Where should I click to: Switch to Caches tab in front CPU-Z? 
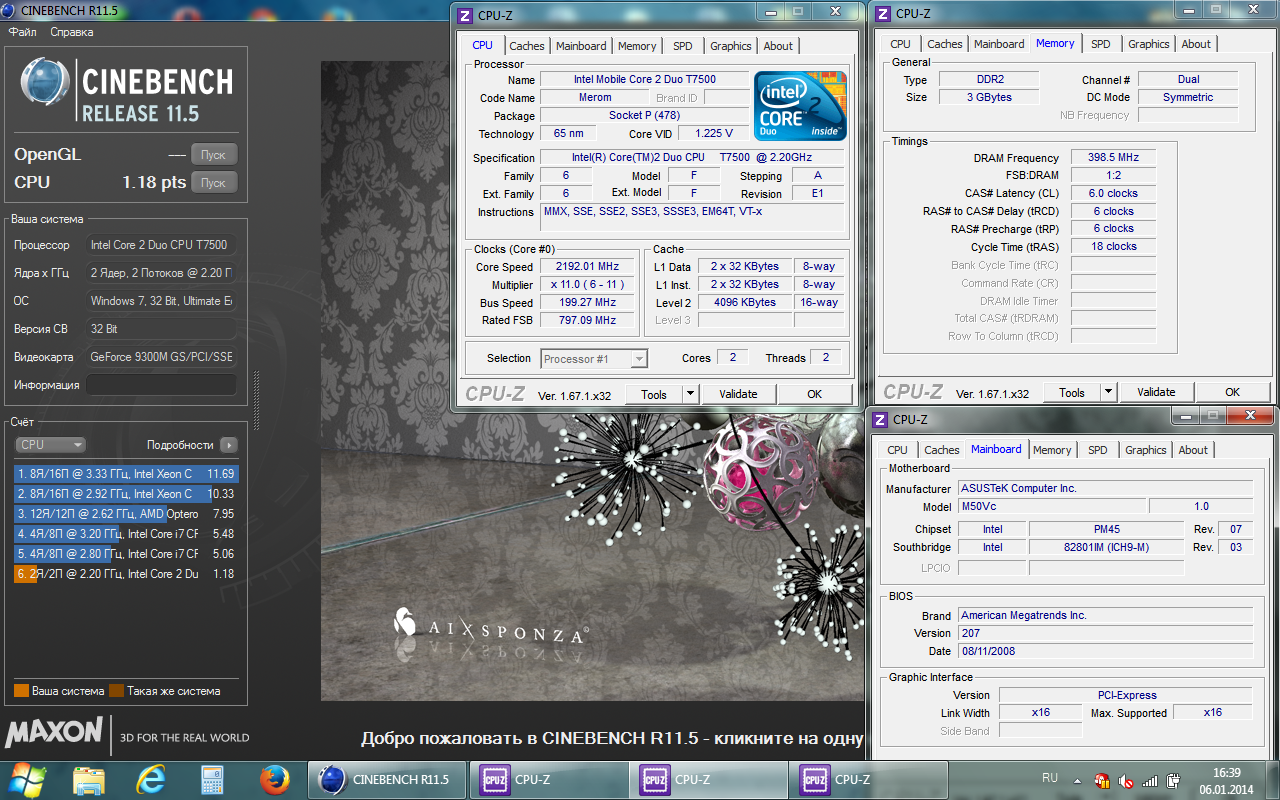pos(527,46)
